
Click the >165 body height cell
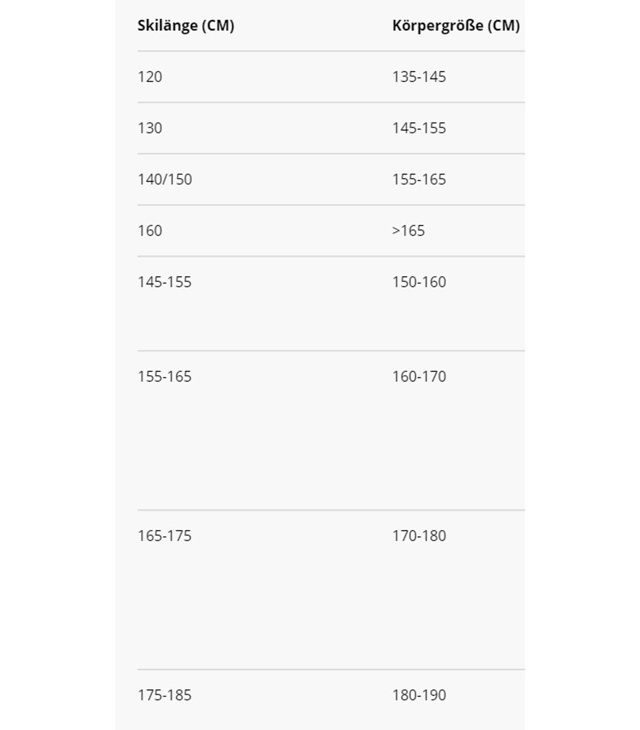pos(408,231)
